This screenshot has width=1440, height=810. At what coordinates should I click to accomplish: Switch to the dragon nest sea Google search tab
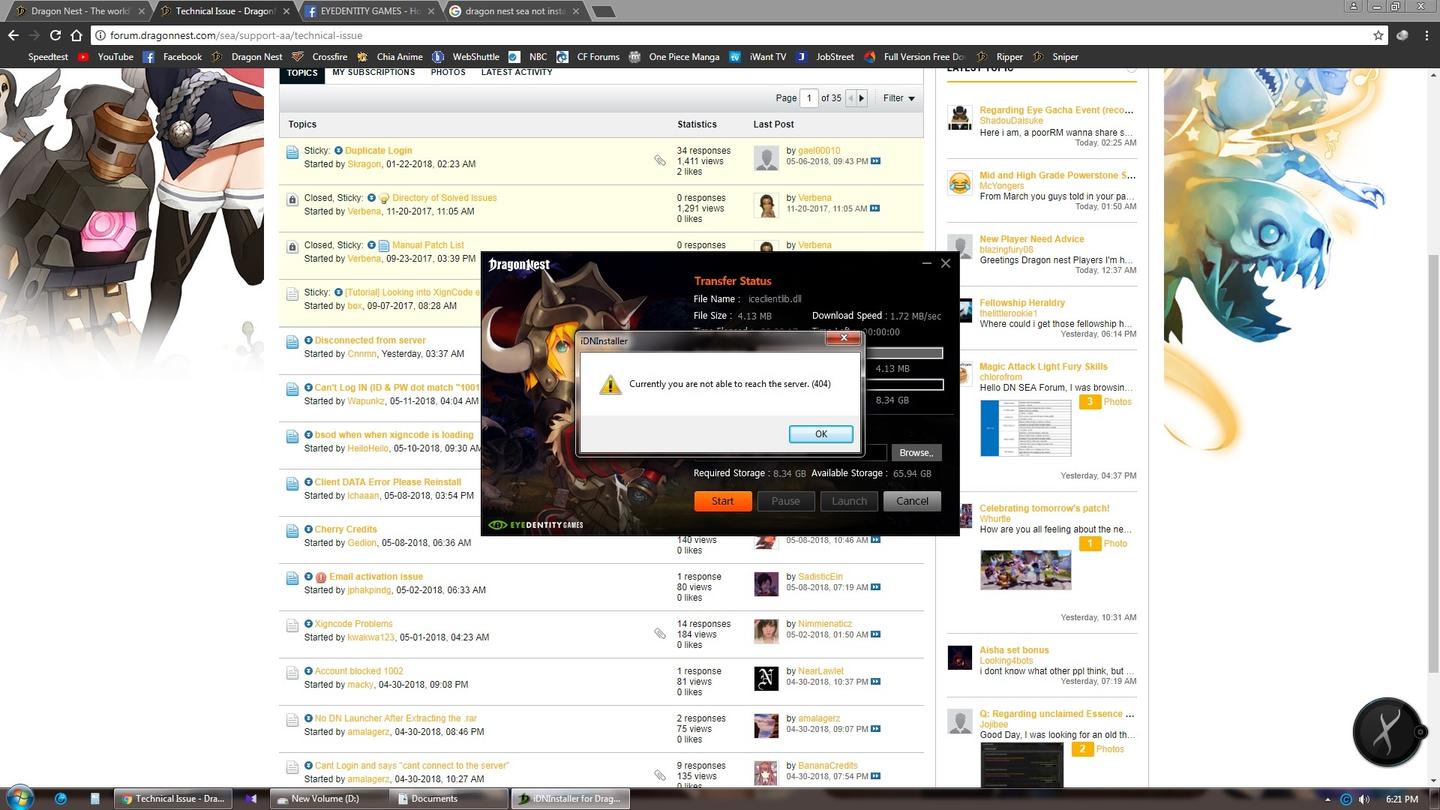pos(512,11)
